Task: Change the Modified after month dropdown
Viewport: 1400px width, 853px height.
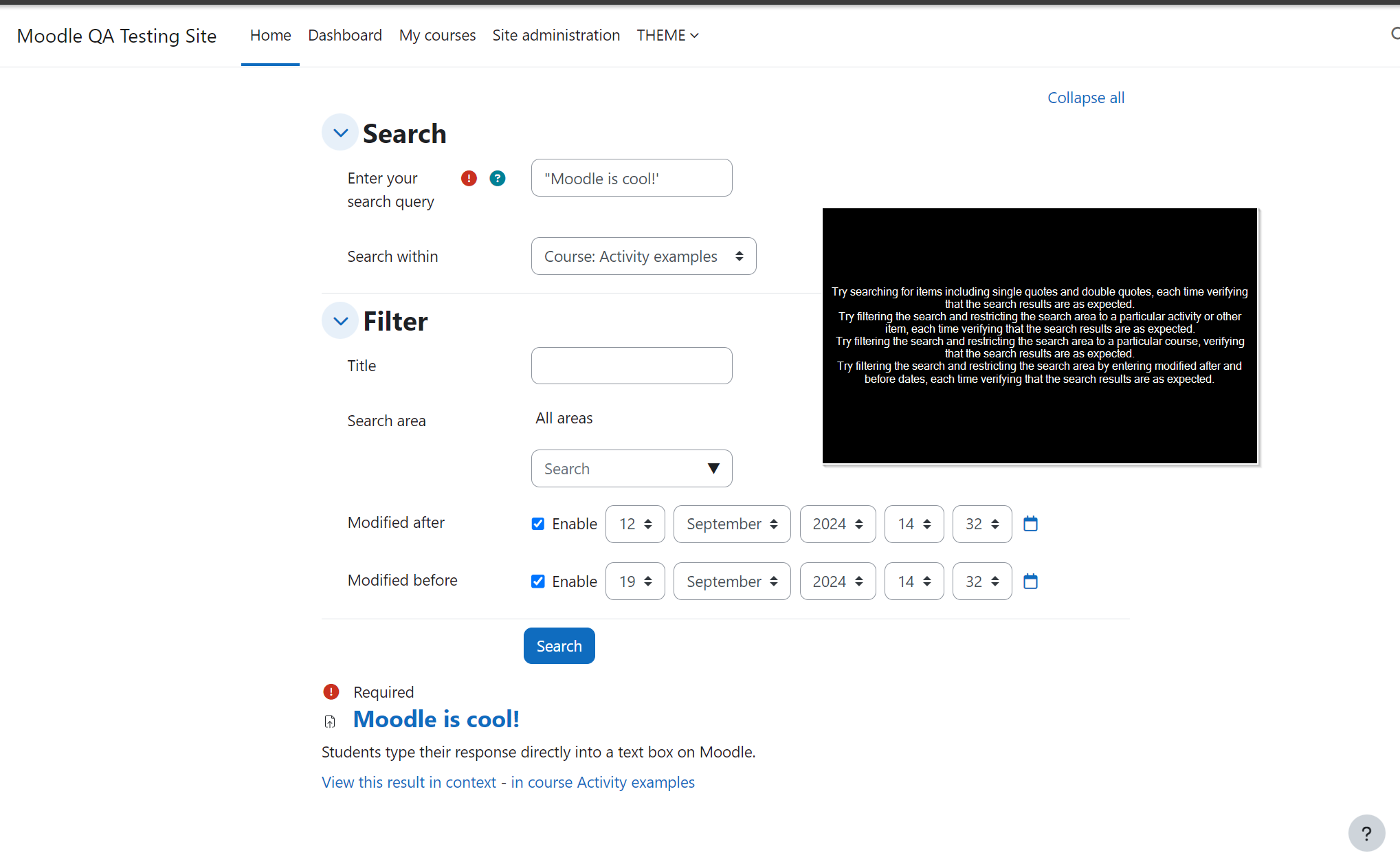Action: (x=732, y=524)
